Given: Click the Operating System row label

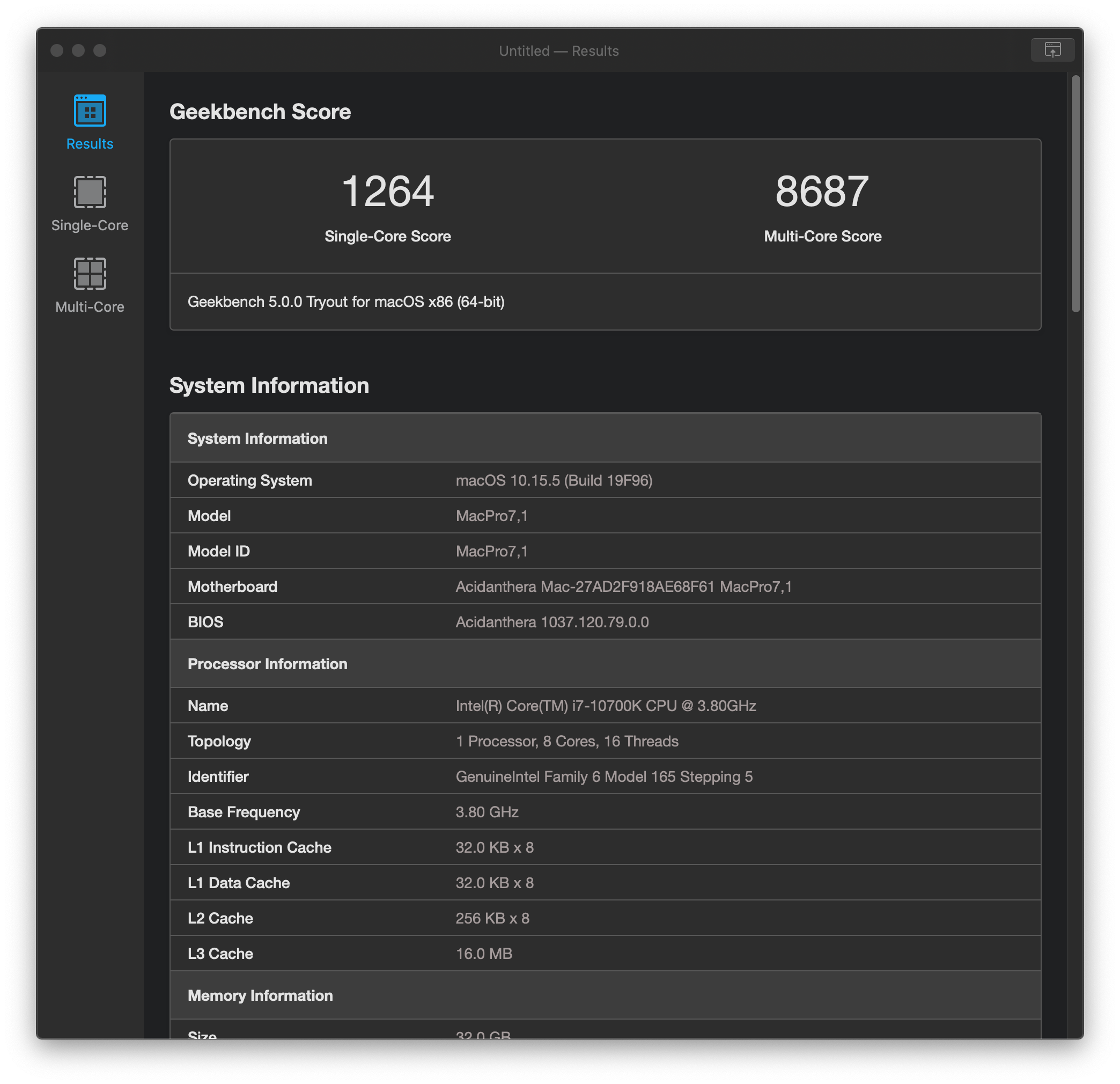Looking at the screenshot, I should pos(250,480).
